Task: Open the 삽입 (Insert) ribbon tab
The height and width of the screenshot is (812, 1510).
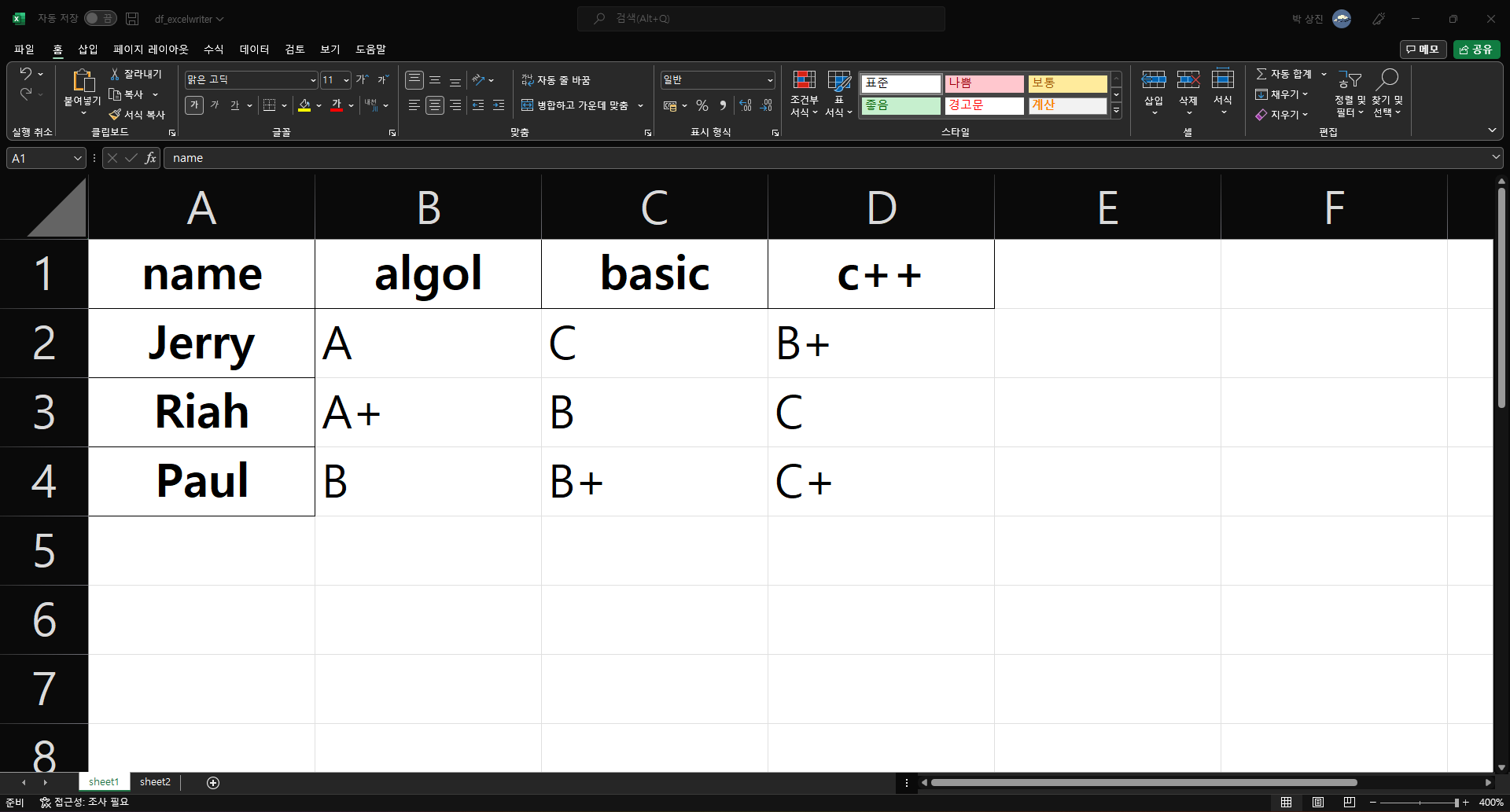Action: 88,50
